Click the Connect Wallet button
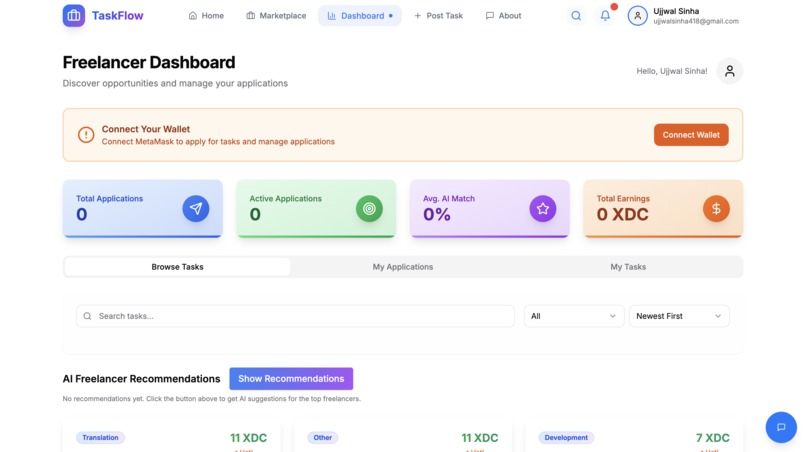This screenshot has height=452, width=806. tap(691, 135)
